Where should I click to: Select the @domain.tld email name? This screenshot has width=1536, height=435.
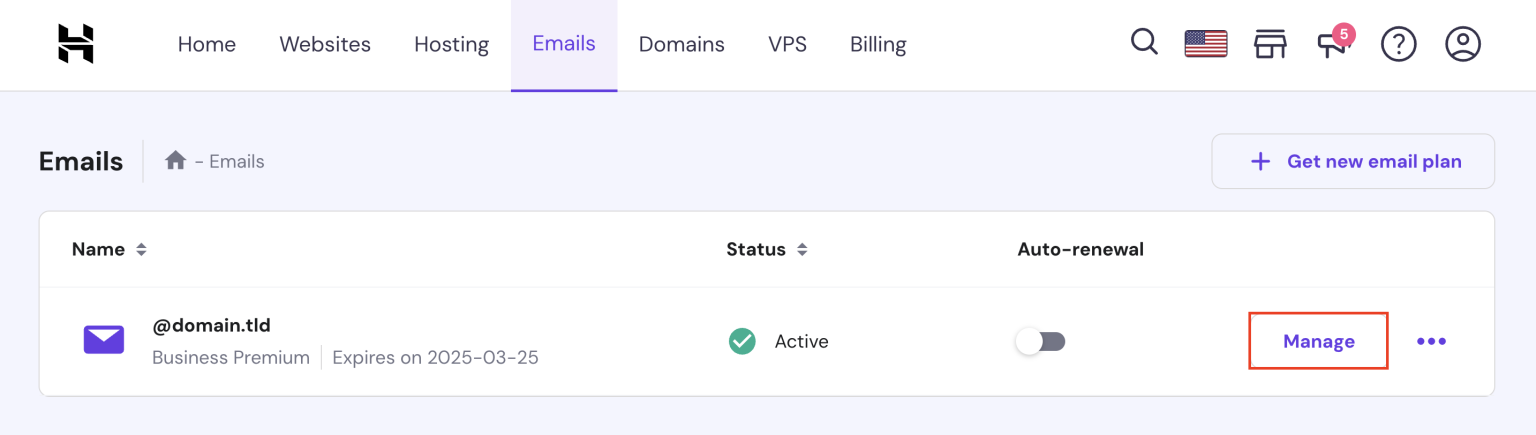(211, 325)
